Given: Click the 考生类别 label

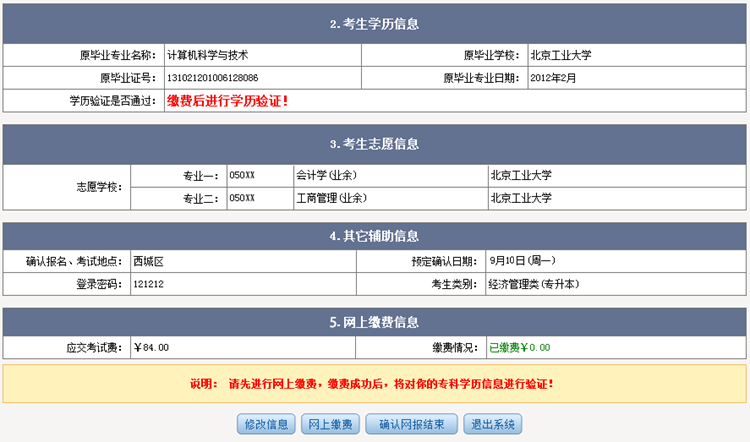Looking at the screenshot, I should coord(454,284).
